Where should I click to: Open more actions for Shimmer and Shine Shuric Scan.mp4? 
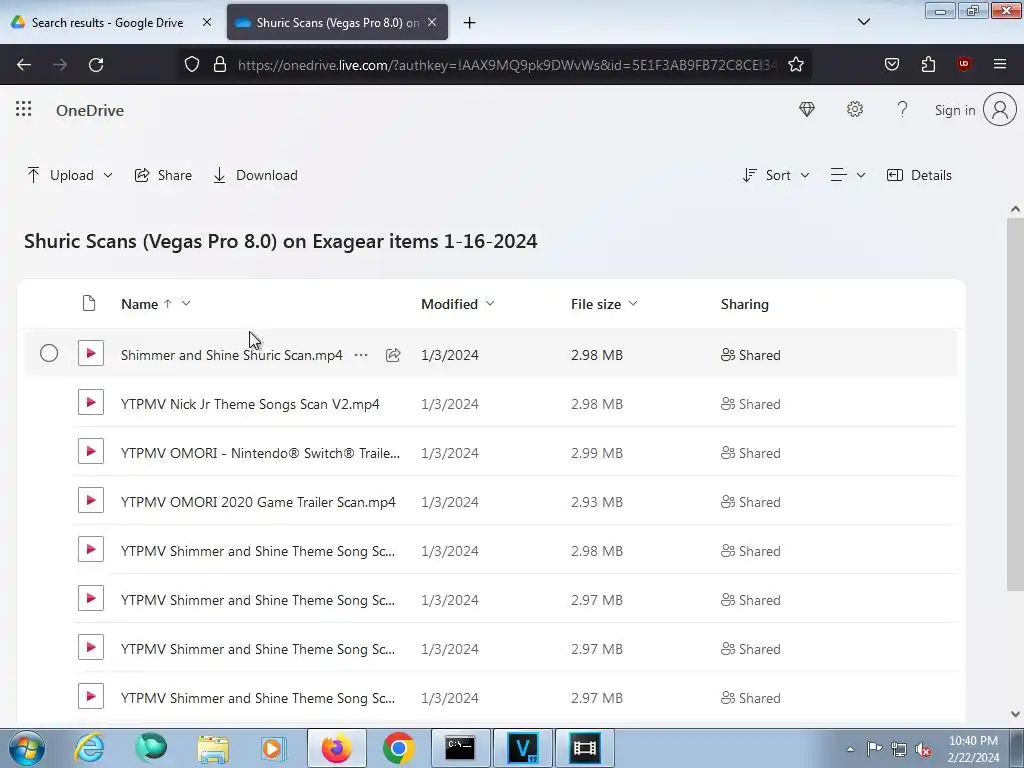(360, 355)
